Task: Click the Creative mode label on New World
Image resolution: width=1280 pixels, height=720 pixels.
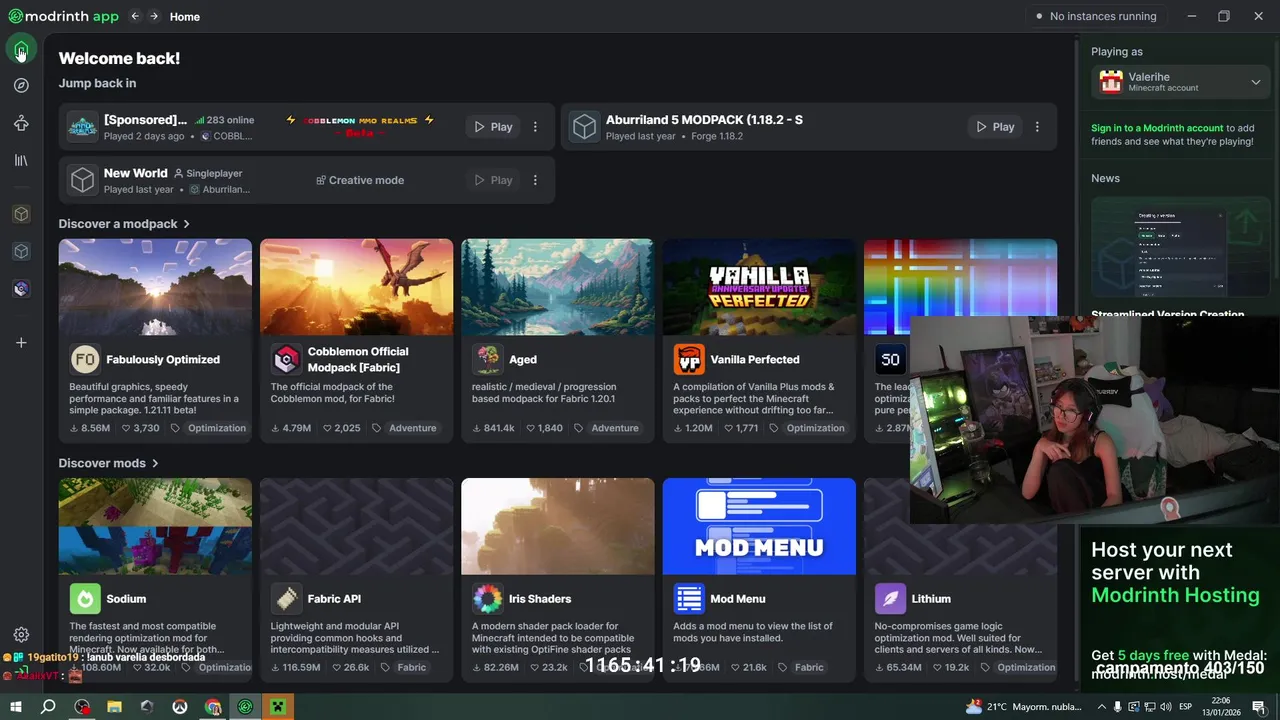Action: tap(360, 180)
